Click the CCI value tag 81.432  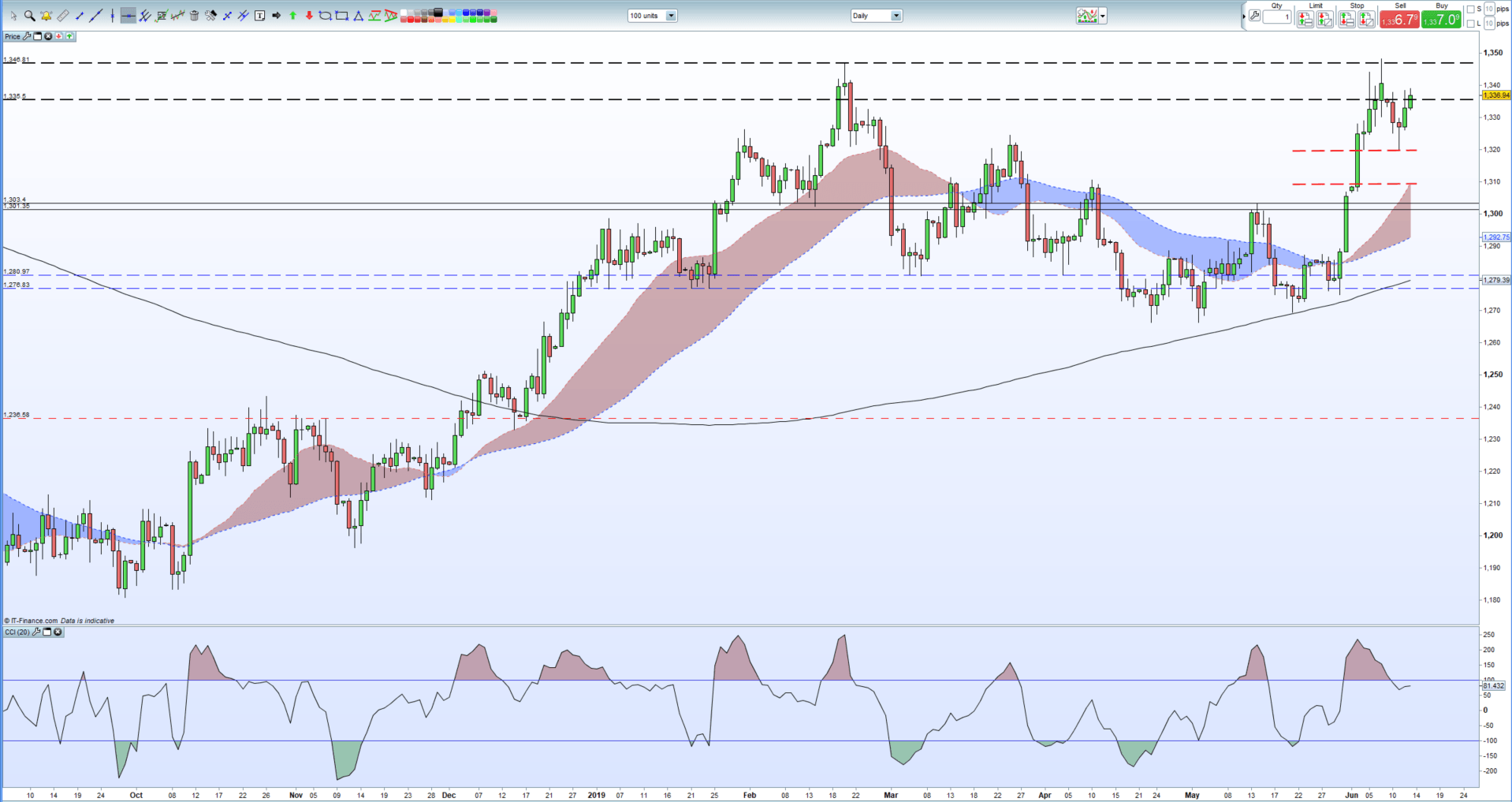tap(1494, 686)
